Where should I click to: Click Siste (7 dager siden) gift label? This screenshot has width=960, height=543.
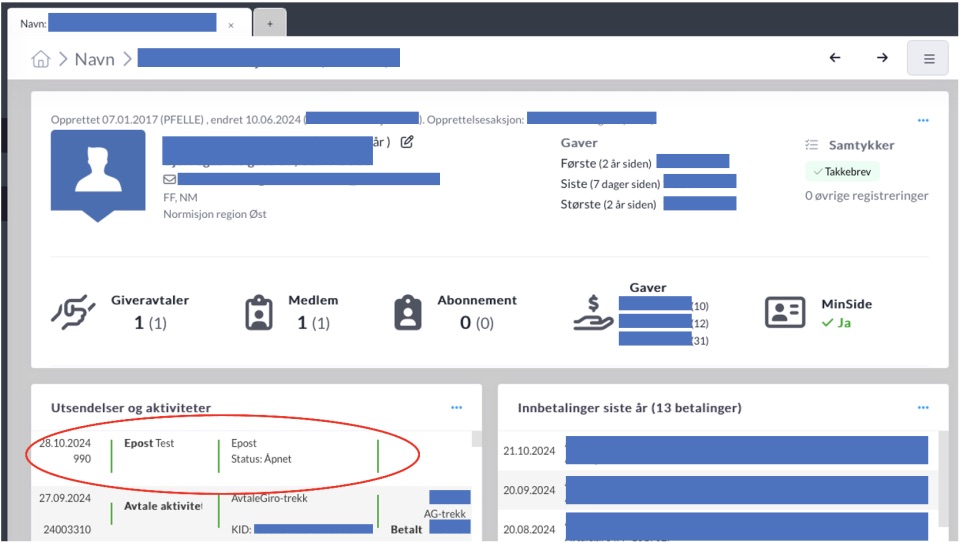(610, 184)
